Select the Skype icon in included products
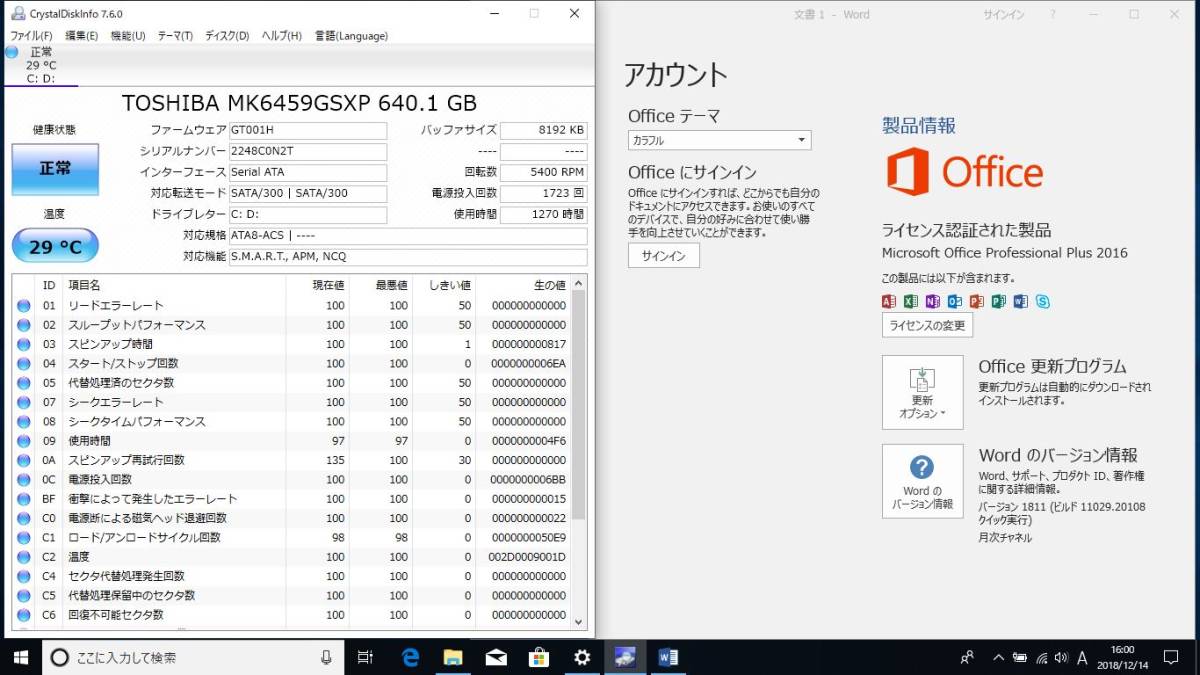 point(1043,300)
